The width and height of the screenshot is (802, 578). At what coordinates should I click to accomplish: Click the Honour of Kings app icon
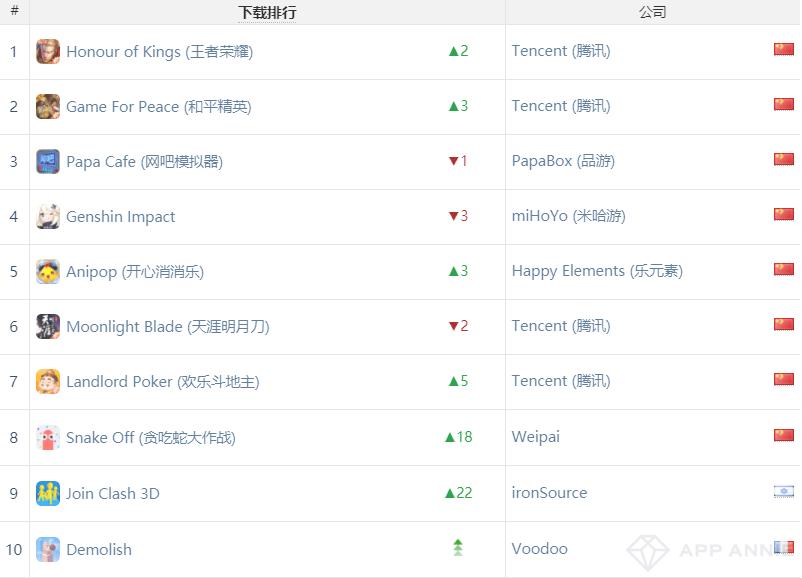click(48, 51)
